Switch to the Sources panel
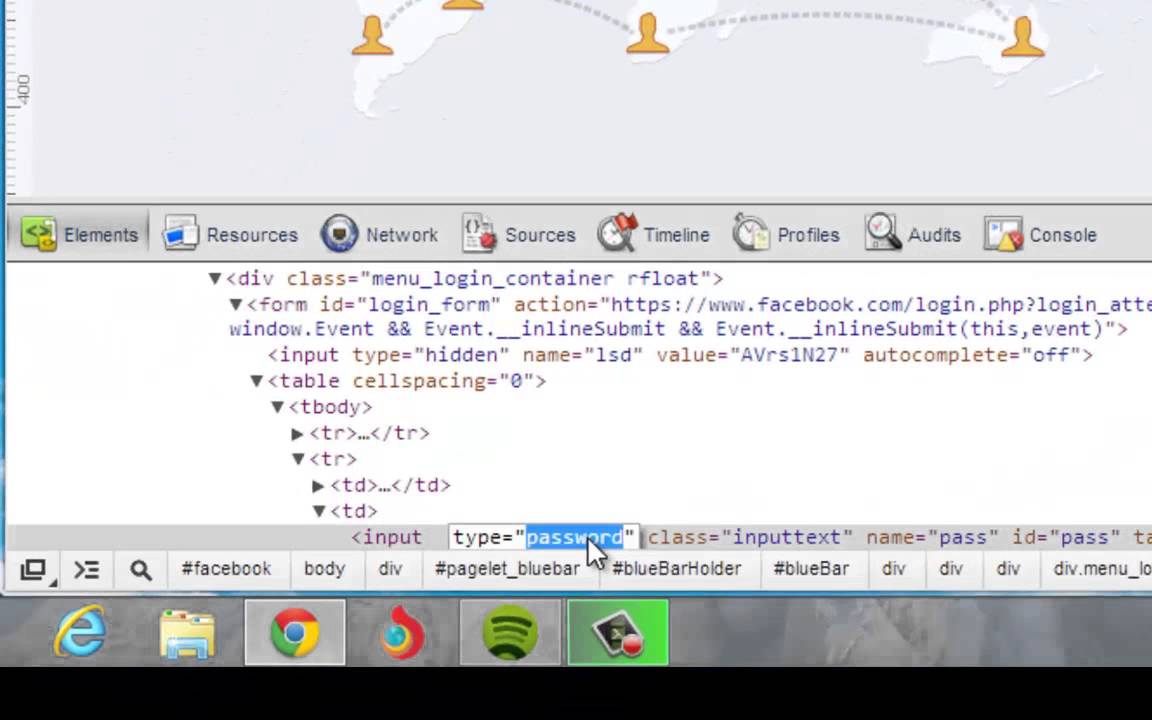The image size is (1152, 720). (519, 234)
